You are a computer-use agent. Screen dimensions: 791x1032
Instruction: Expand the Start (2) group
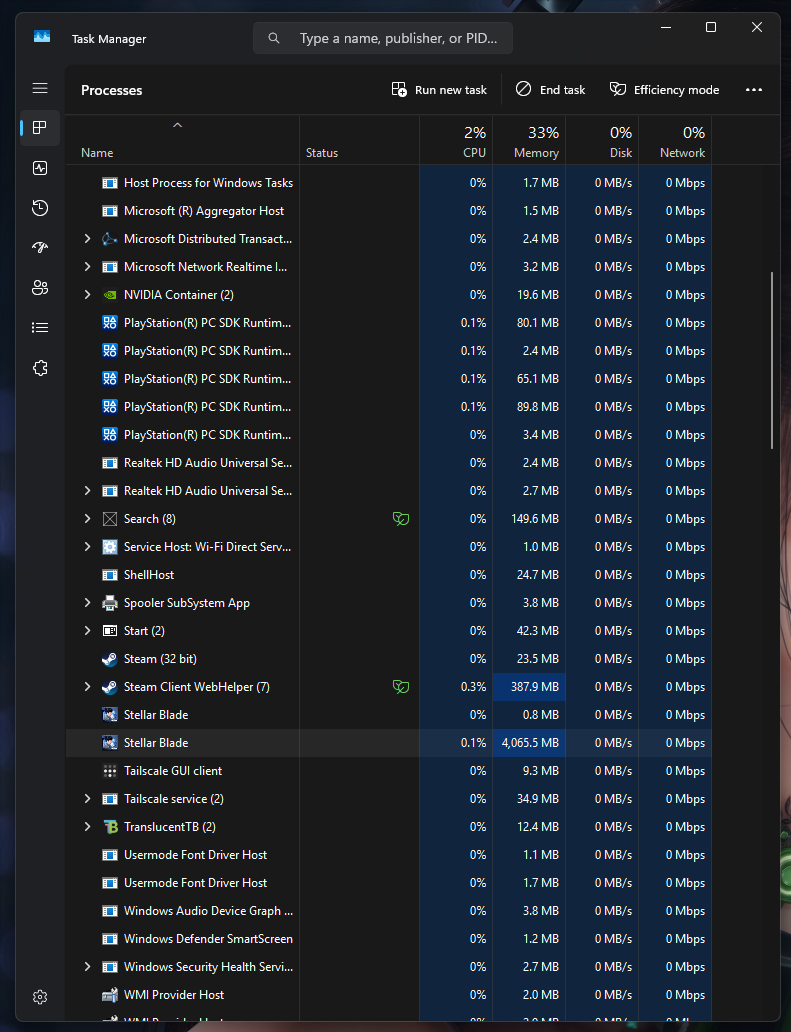[x=88, y=631]
